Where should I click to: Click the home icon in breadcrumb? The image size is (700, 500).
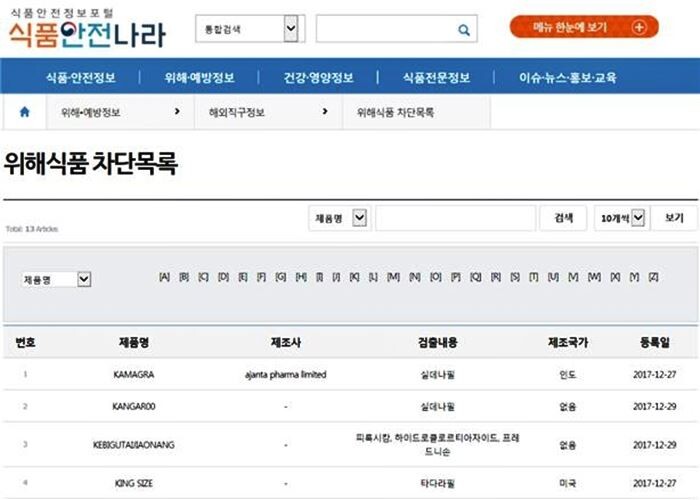tap(25, 112)
